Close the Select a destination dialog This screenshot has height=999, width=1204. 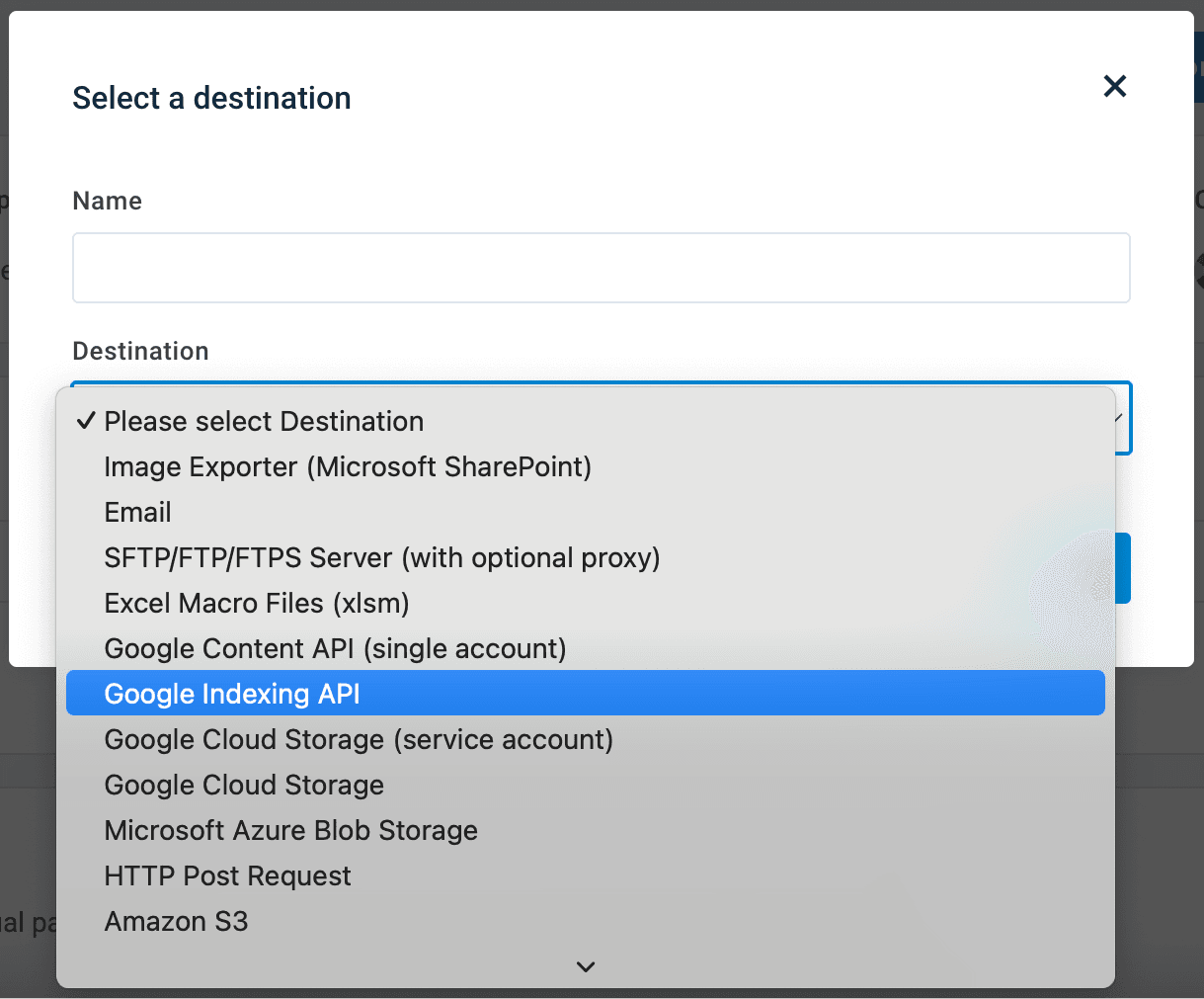coord(1114,86)
